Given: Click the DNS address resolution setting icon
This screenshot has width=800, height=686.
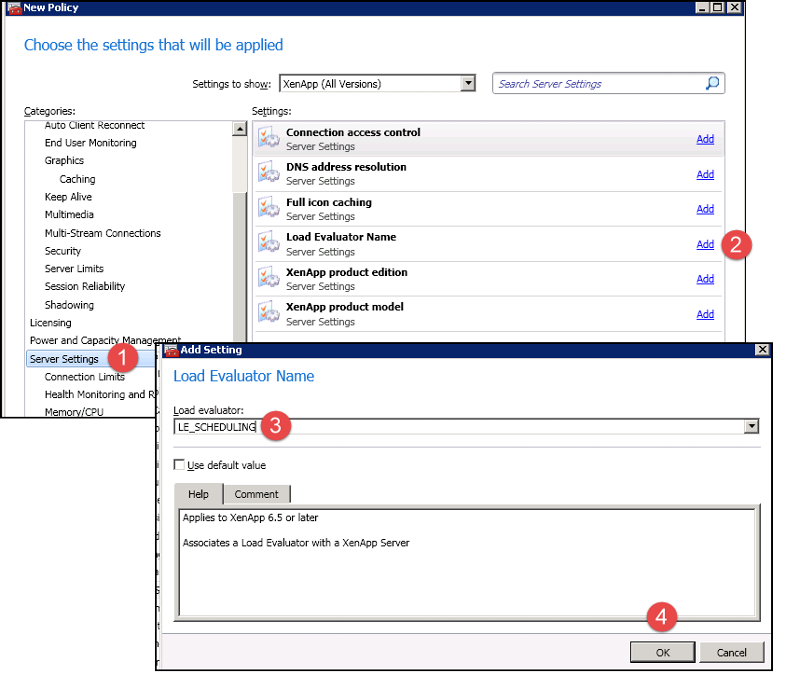Looking at the screenshot, I should click(268, 173).
